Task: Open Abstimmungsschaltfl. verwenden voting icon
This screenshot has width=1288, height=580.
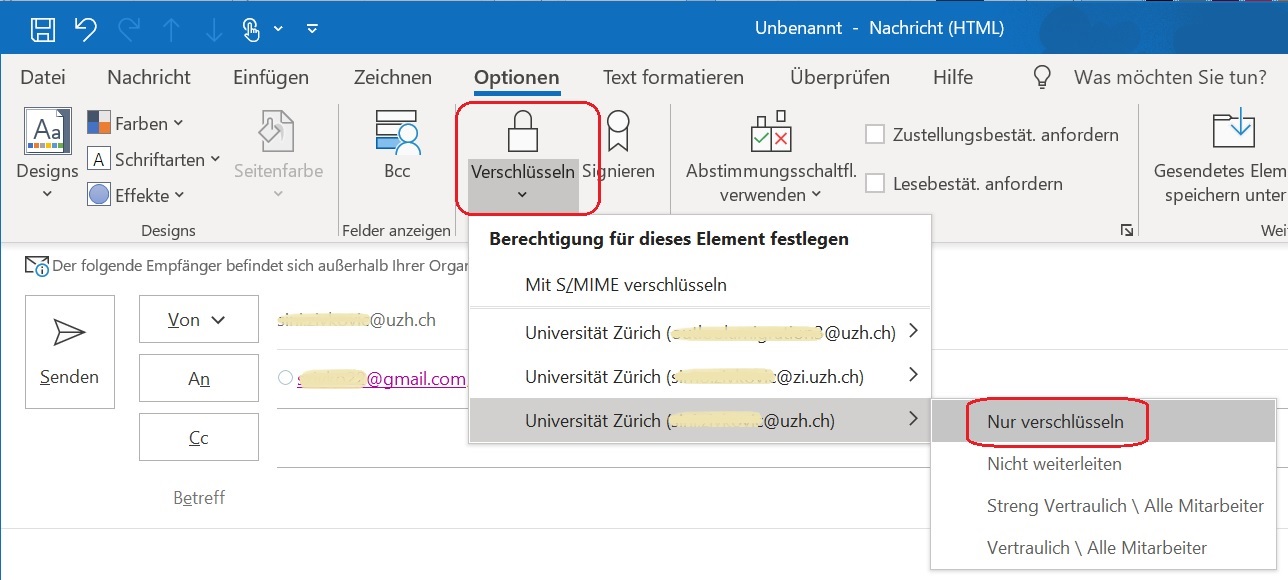Action: click(770, 131)
